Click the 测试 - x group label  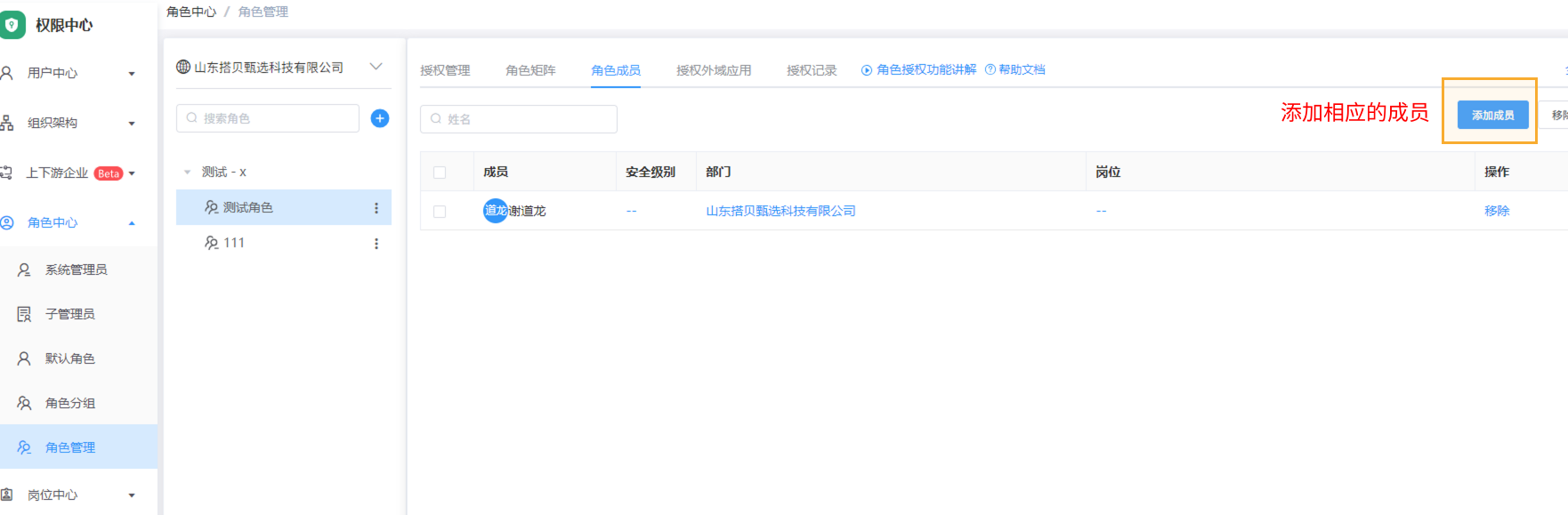point(224,172)
